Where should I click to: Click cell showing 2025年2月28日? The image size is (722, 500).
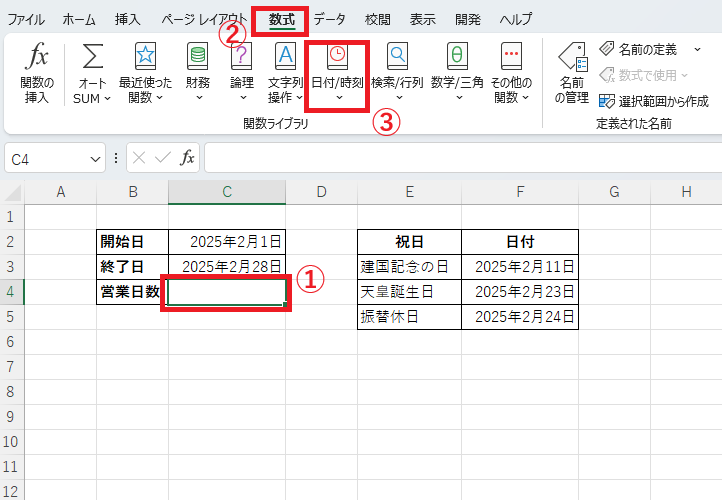point(227,267)
